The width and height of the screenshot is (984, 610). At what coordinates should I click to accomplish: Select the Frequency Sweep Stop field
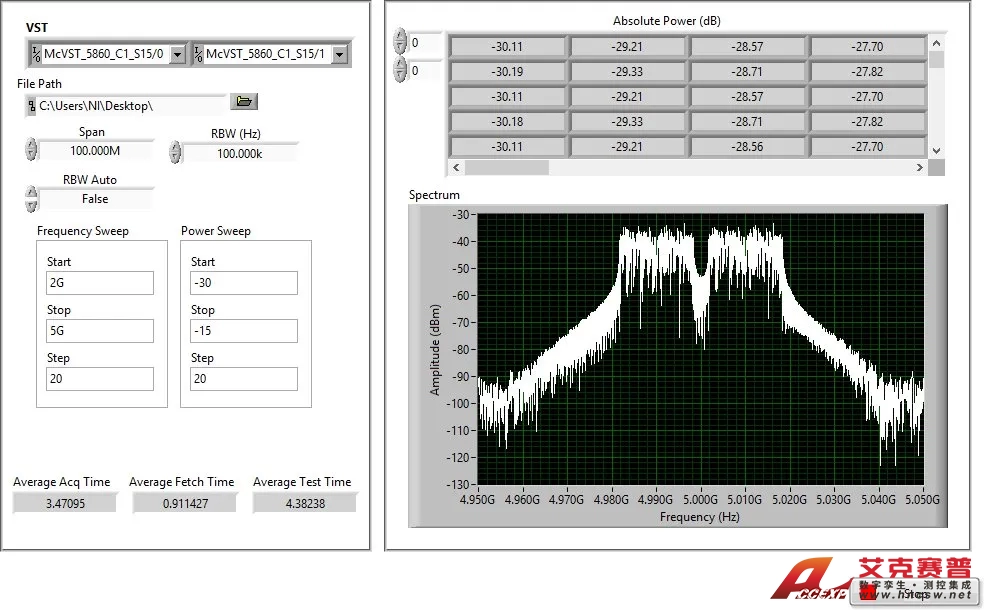(x=100, y=331)
